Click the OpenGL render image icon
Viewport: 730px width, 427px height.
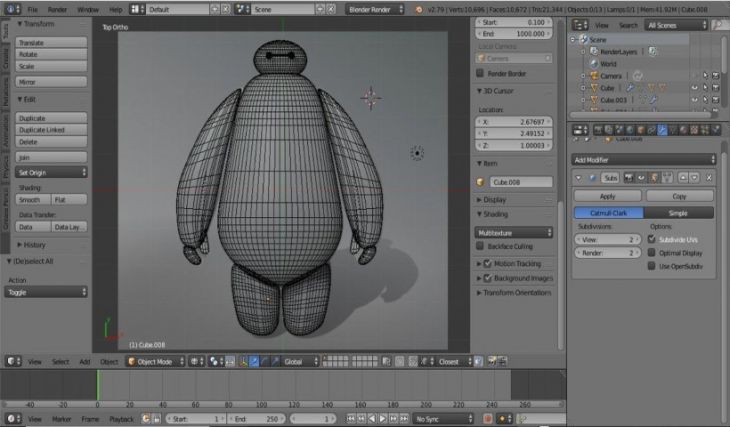tap(492, 361)
